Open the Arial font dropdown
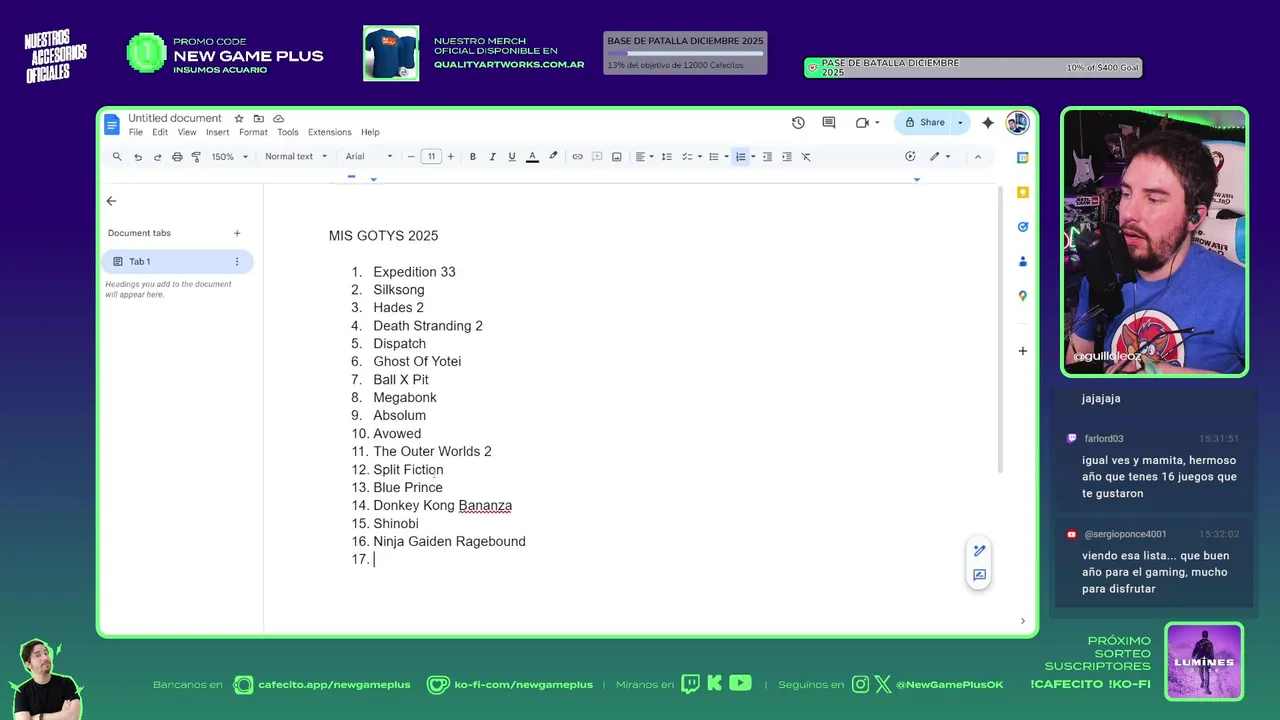This screenshot has height=720, width=1280. (x=369, y=157)
